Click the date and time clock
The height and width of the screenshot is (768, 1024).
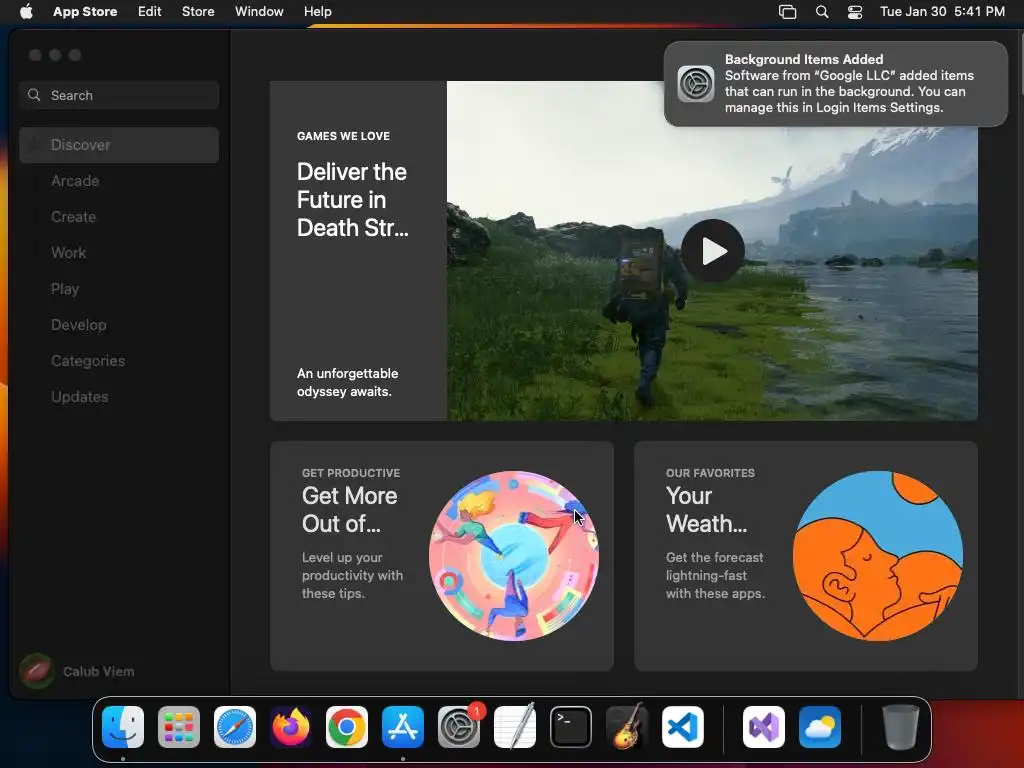click(942, 12)
